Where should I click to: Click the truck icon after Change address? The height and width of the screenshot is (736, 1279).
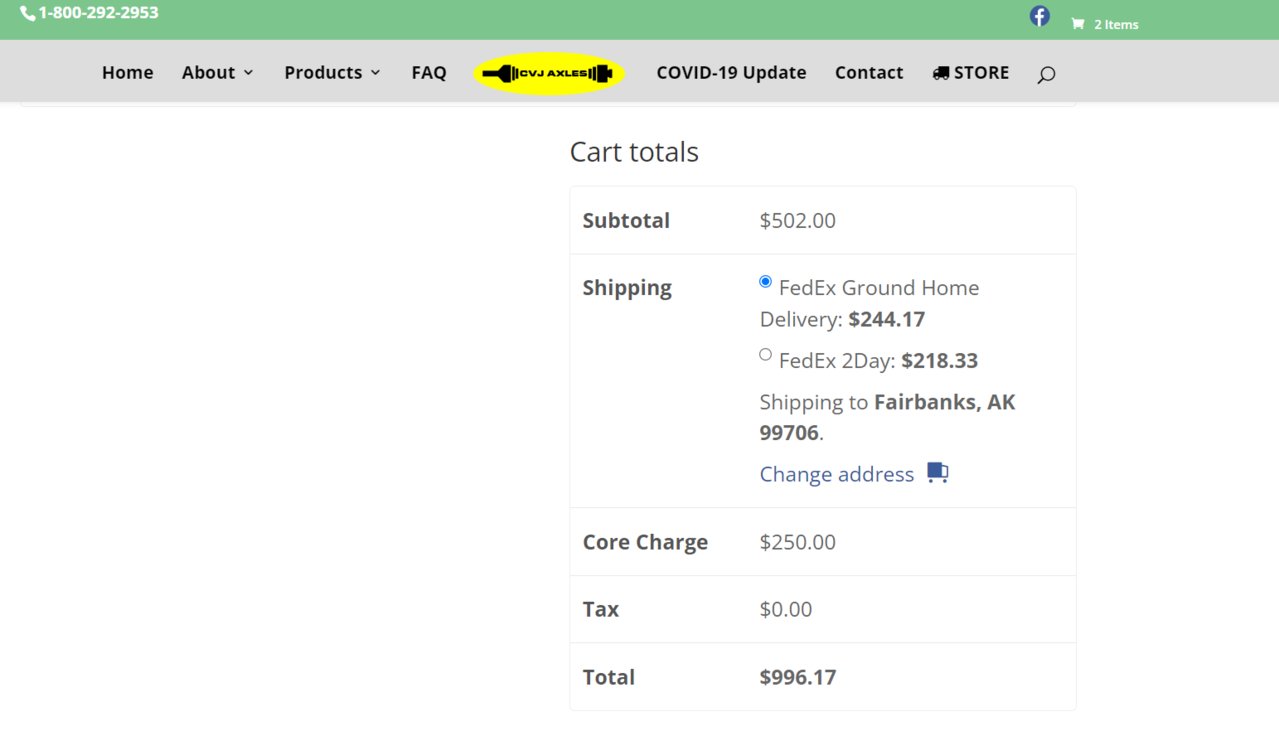click(x=937, y=473)
